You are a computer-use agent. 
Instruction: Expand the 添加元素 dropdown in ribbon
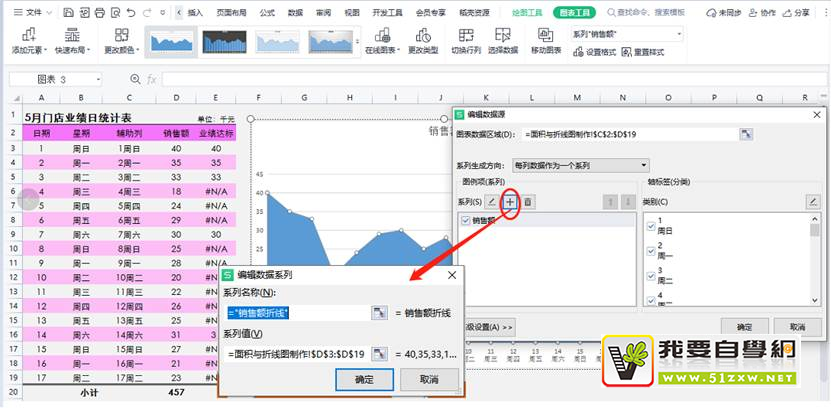34,50
